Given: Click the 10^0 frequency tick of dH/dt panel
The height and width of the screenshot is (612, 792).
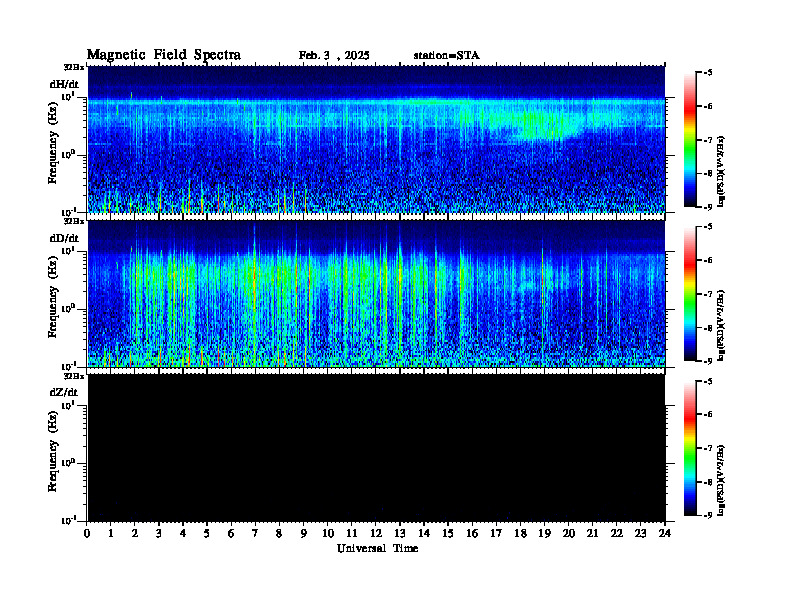Looking at the screenshot, I should pos(68,155).
